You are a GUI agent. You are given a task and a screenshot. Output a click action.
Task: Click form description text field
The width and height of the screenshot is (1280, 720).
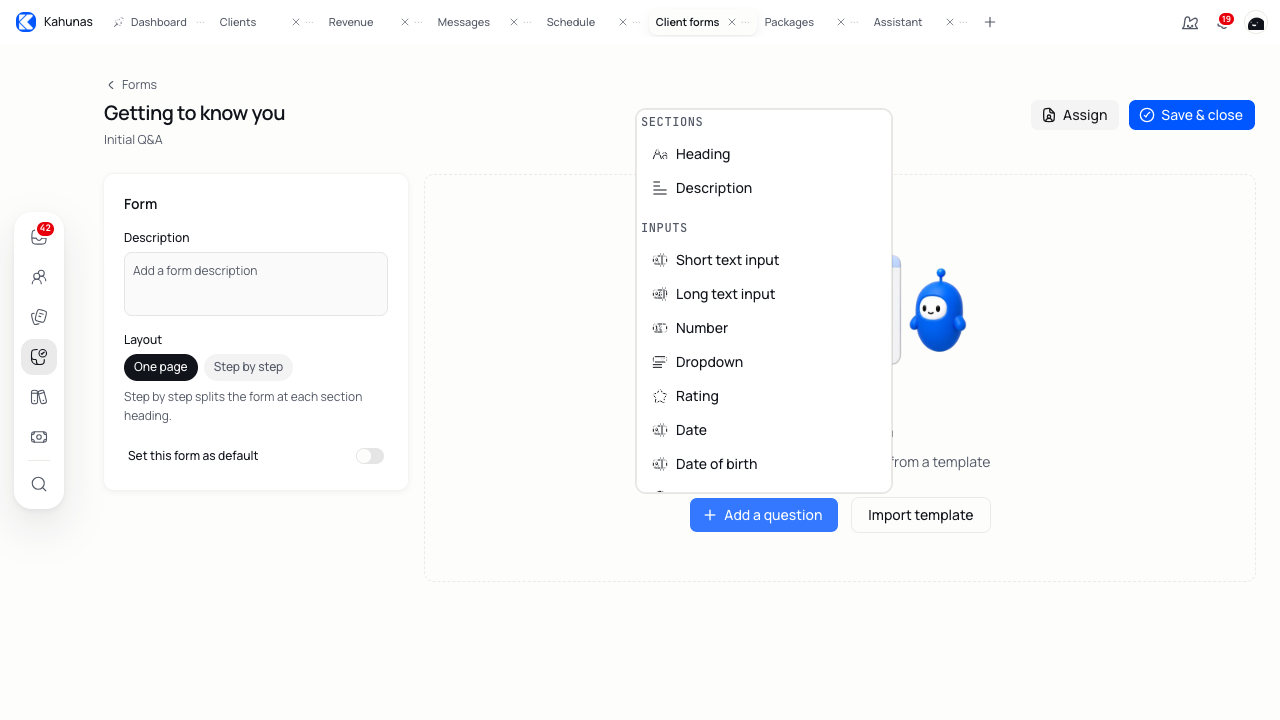point(256,284)
